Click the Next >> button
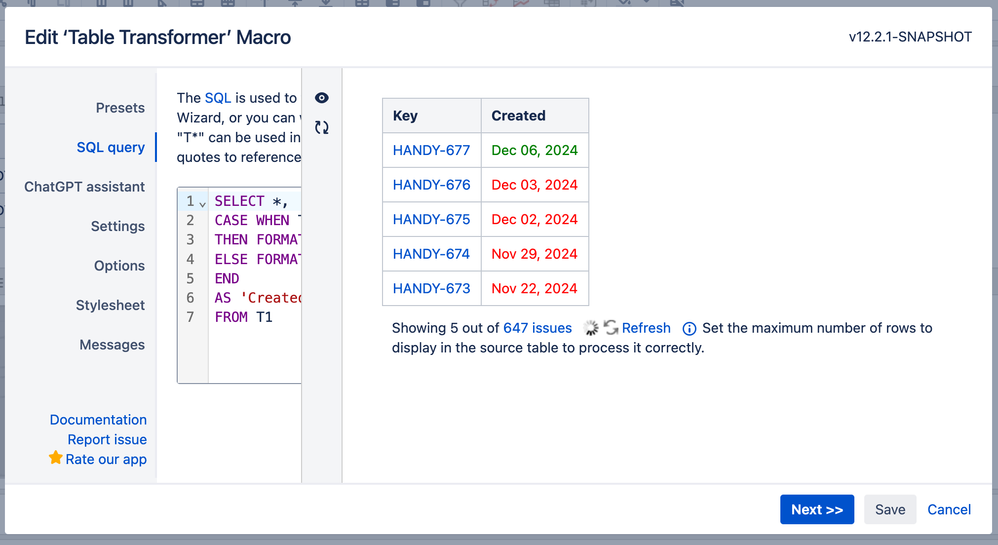 click(x=817, y=509)
